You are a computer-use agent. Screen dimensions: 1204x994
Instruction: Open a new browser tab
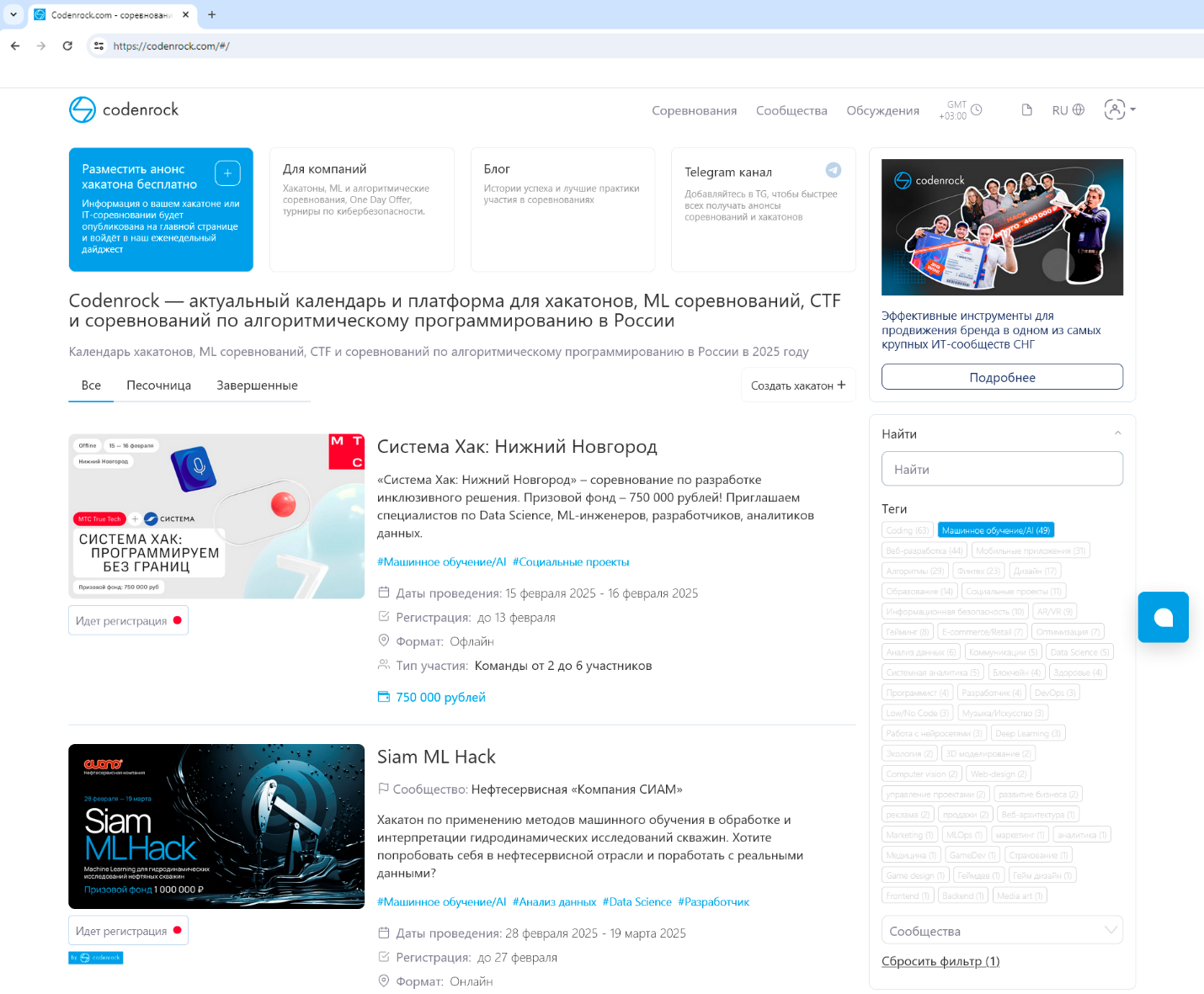[211, 14]
